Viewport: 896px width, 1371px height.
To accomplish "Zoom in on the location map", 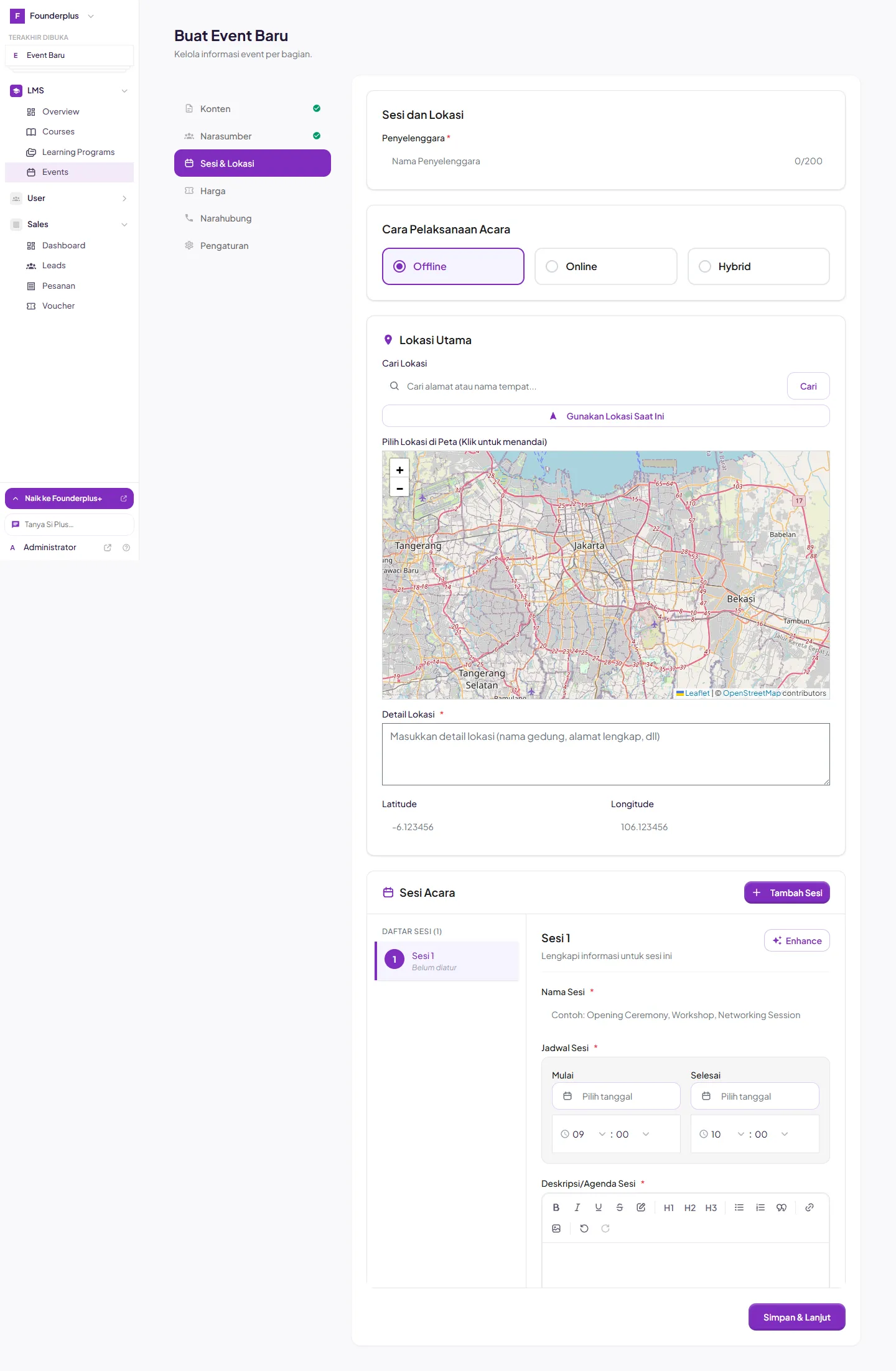I will [x=399, y=470].
